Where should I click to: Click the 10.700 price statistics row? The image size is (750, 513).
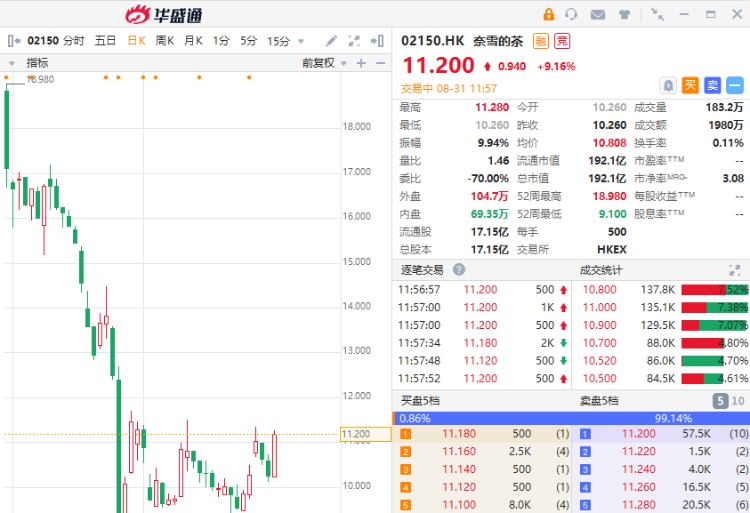coord(661,343)
